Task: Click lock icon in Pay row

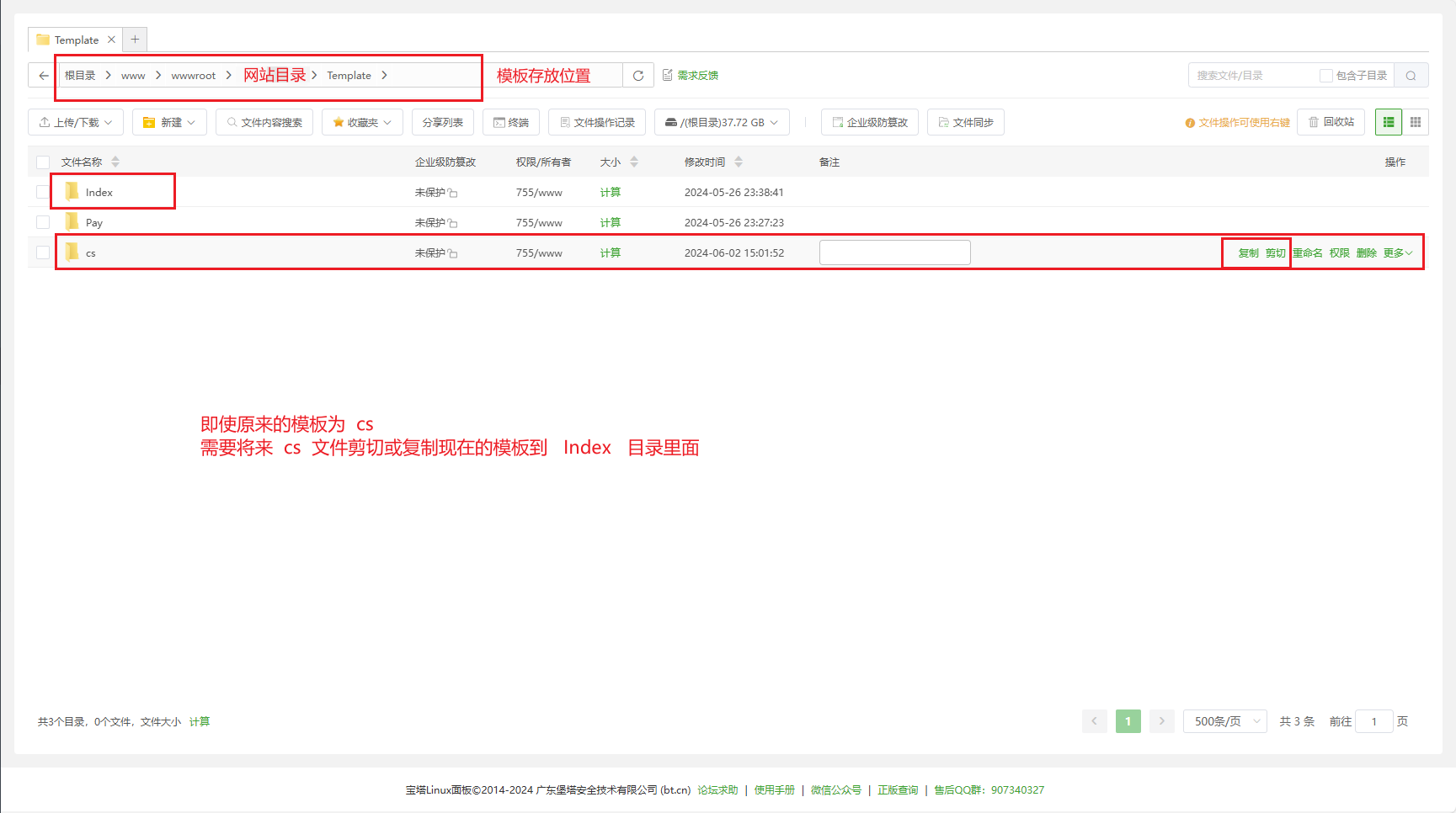Action: pos(453,223)
